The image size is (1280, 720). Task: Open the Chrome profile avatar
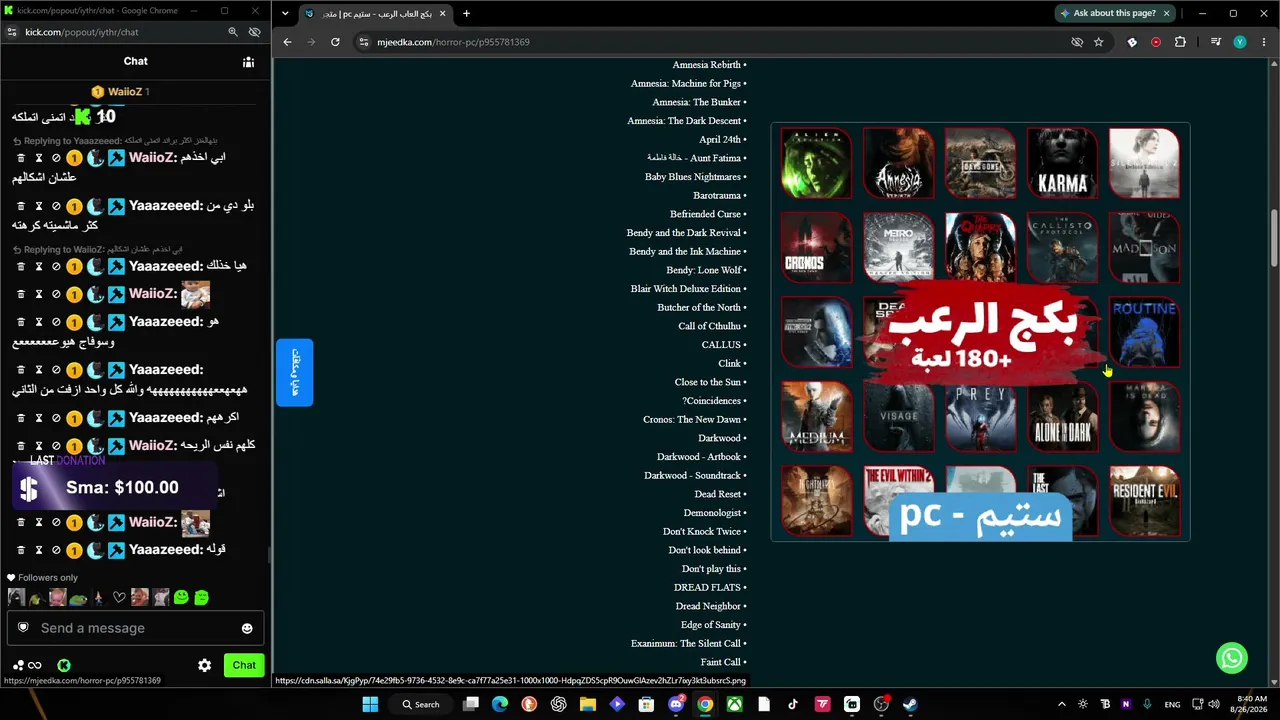[x=1240, y=42]
